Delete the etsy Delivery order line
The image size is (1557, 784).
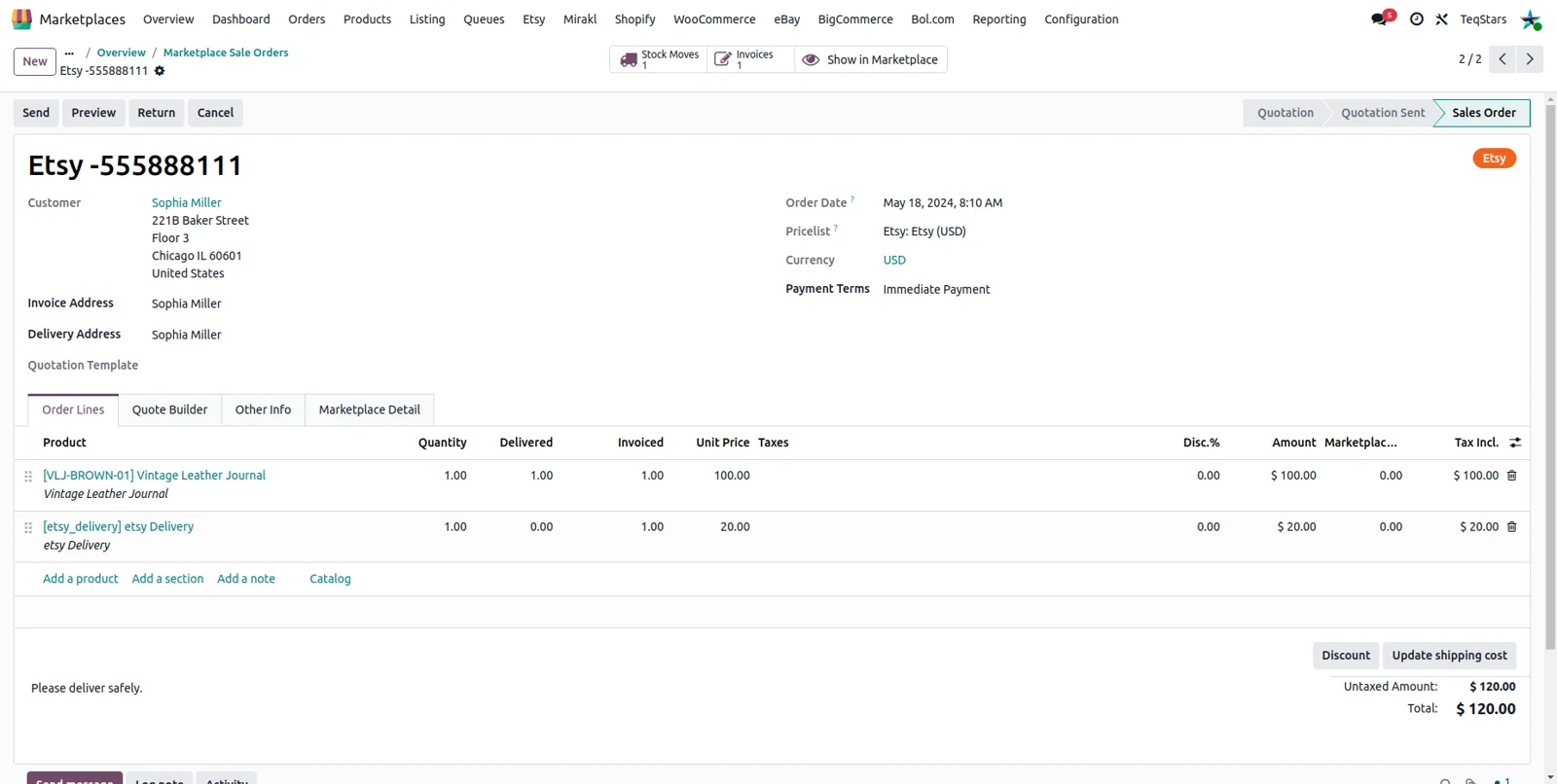pyautogui.click(x=1512, y=527)
